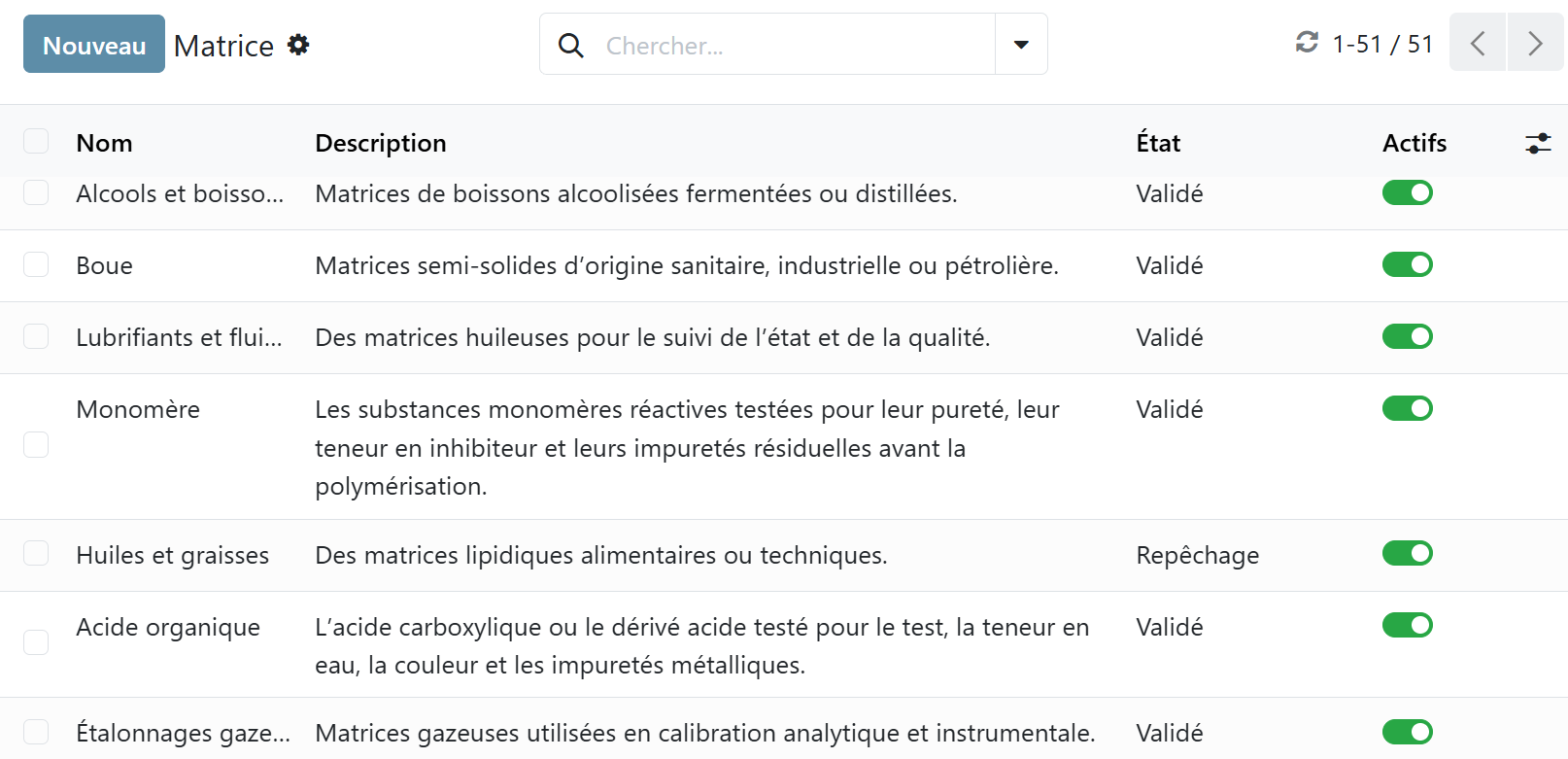Sort by the Description column header
Image resolution: width=1568 pixels, height=759 pixels.
380,144
